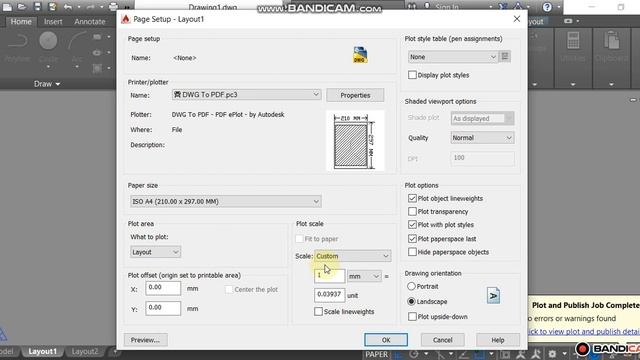Click the New drawing icon in quick access toolbar
The width and height of the screenshot is (640, 360).
pyautogui.click(x=7, y=7)
